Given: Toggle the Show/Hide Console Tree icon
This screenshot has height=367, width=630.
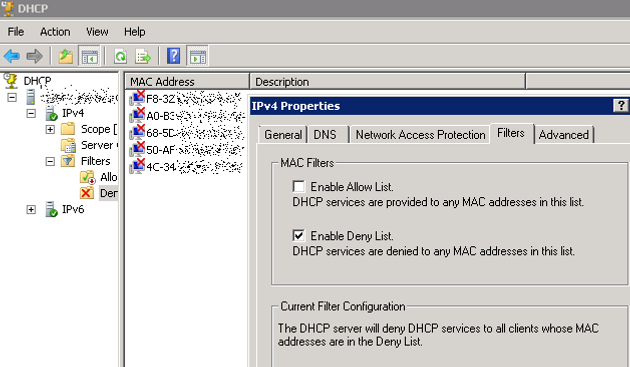Looking at the screenshot, I should coord(89,56).
